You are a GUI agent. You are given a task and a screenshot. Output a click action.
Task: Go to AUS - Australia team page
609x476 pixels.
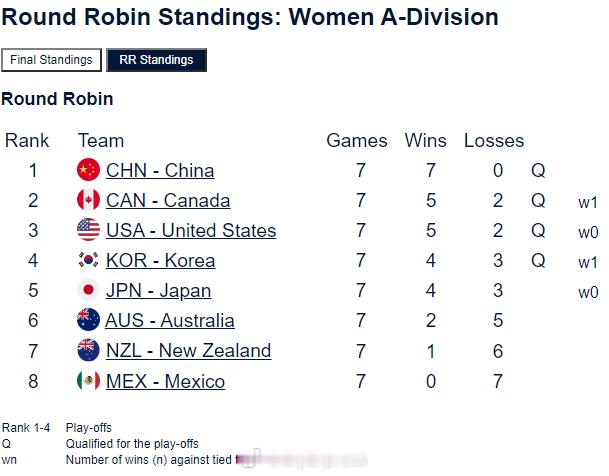[170, 321]
